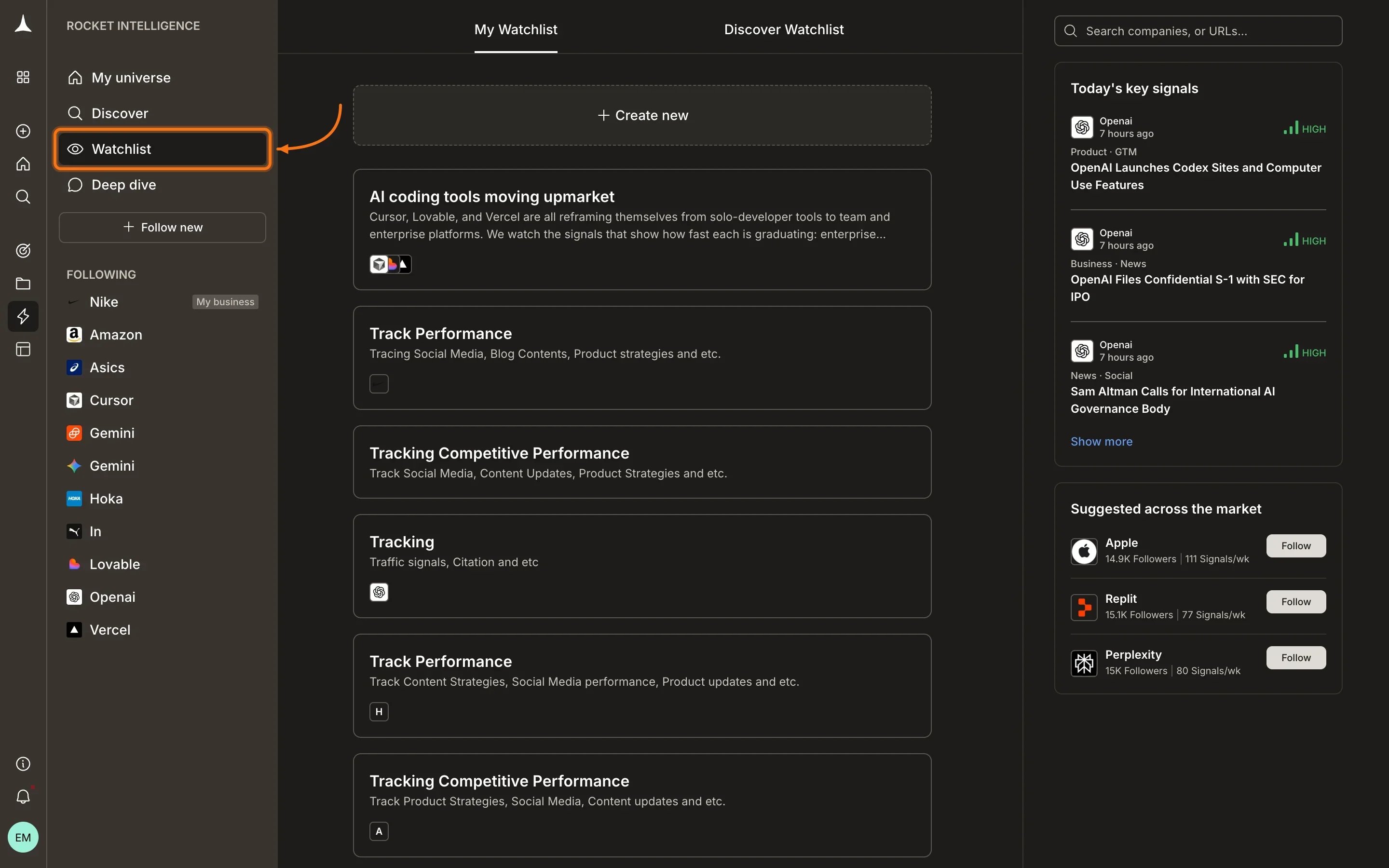Click the orange Gemini logo icon
This screenshot has width=1389, height=868.
click(74, 433)
